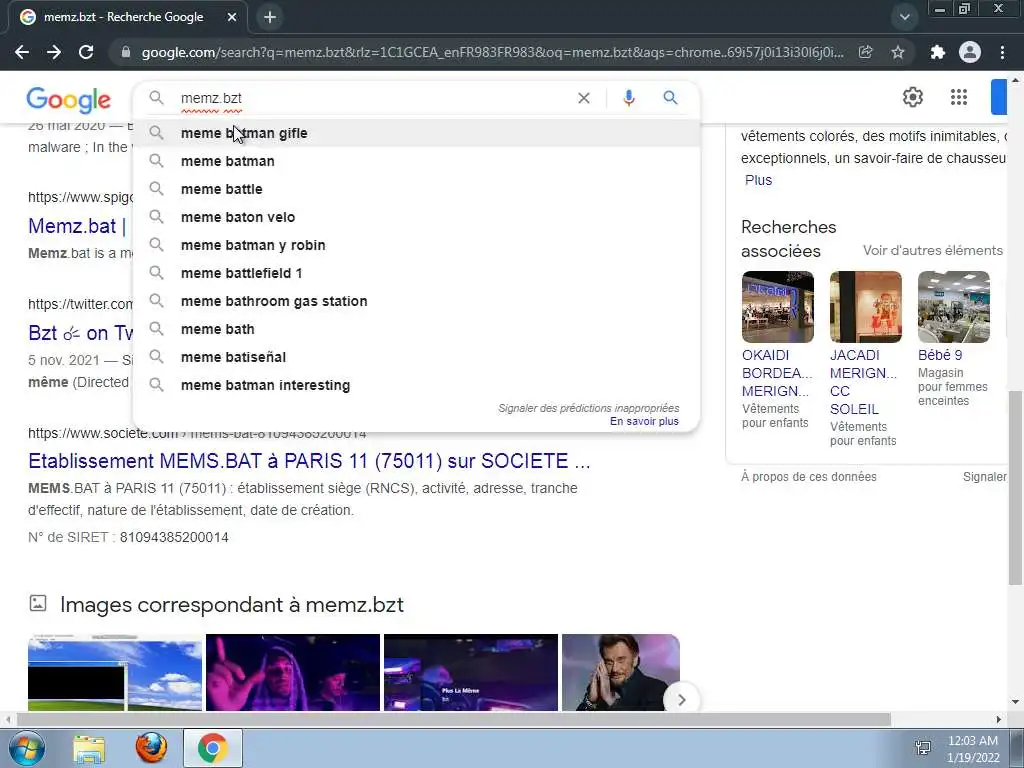Click the horizontal scrollbar thumb
This screenshot has height=768, width=1024.
(454, 720)
